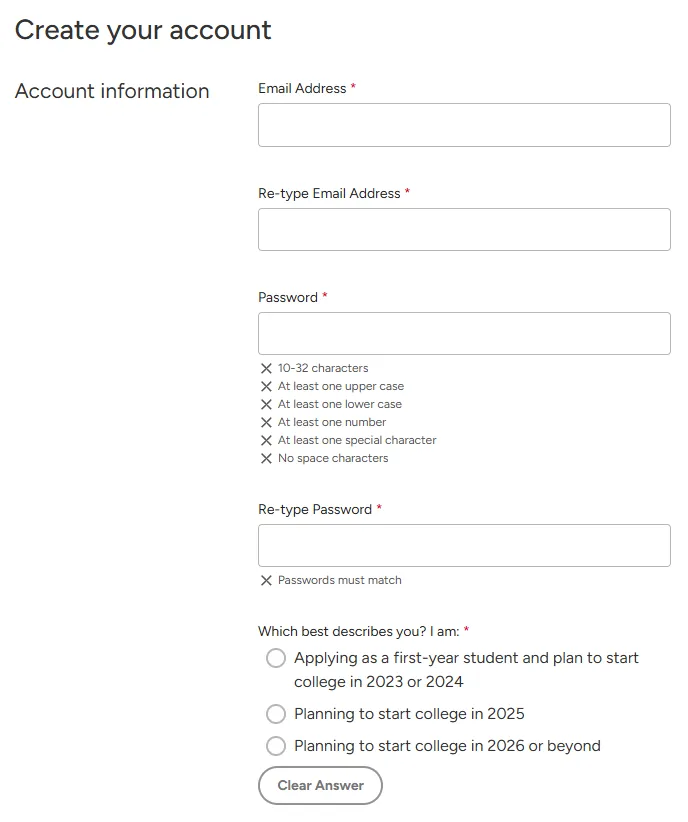
Task: Select first-year student 2023 or 2024 option
Action: tap(276, 658)
